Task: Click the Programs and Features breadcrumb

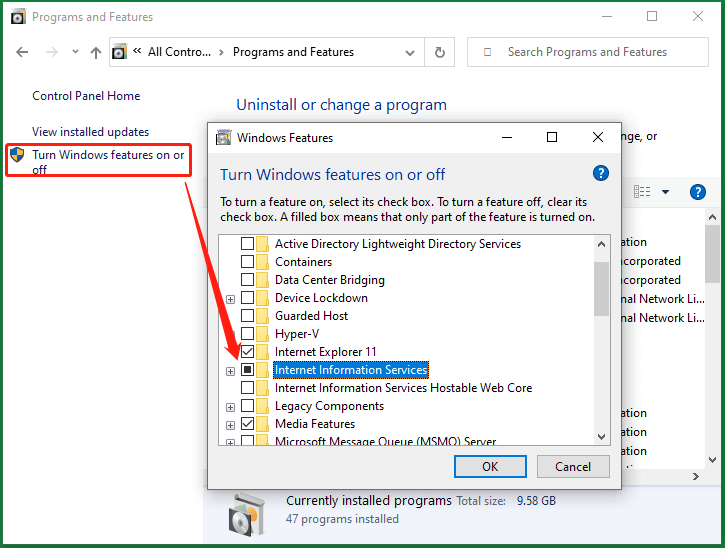Action: [x=293, y=52]
